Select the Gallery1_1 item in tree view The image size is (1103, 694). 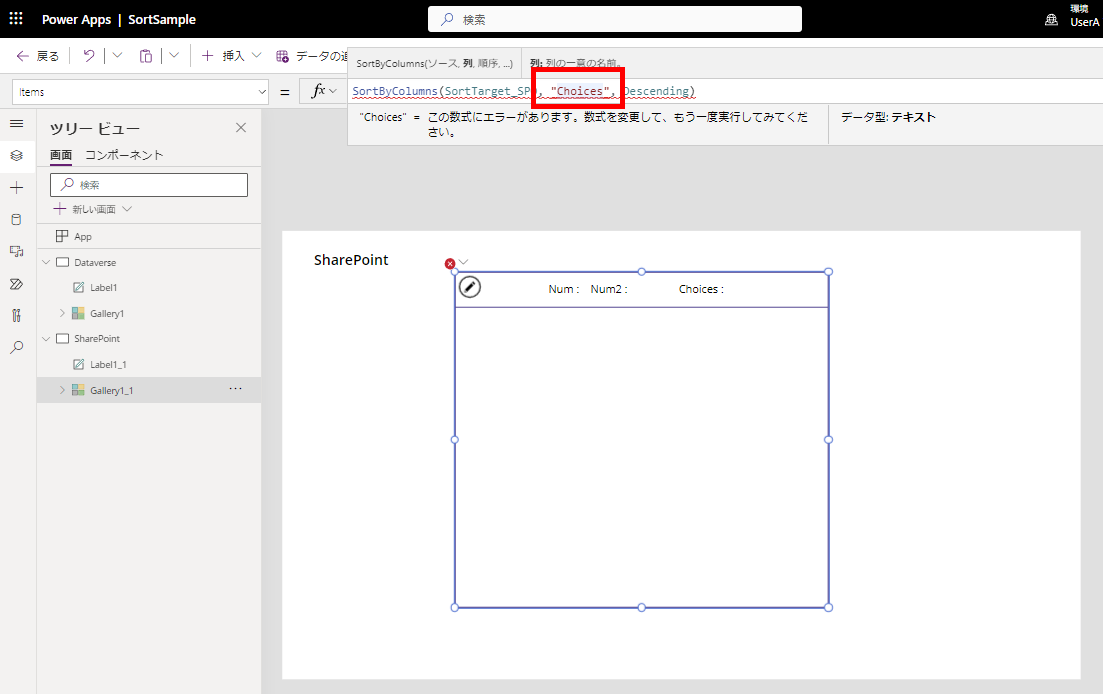point(112,389)
